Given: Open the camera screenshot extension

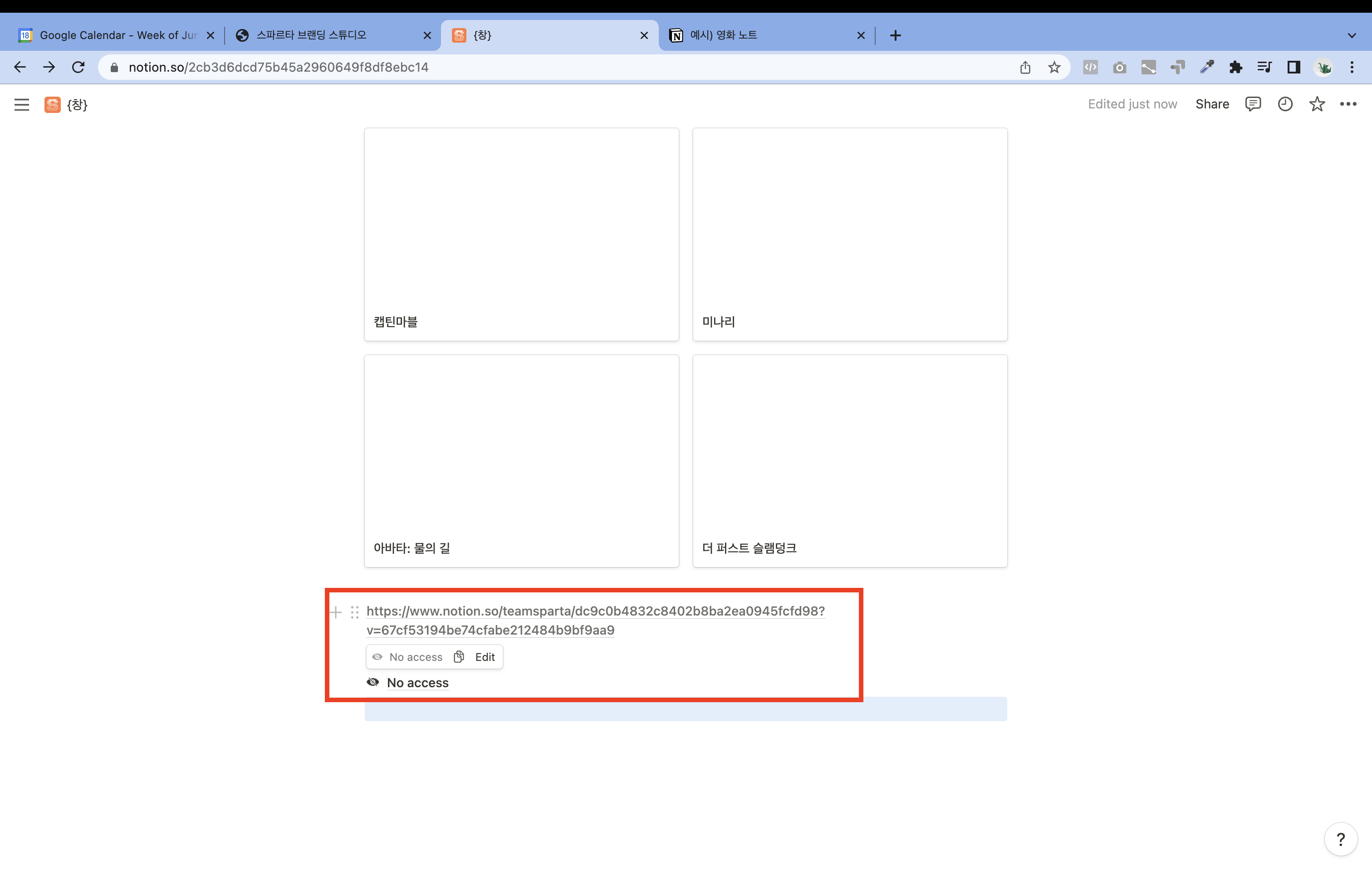Looking at the screenshot, I should [1120, 68].
